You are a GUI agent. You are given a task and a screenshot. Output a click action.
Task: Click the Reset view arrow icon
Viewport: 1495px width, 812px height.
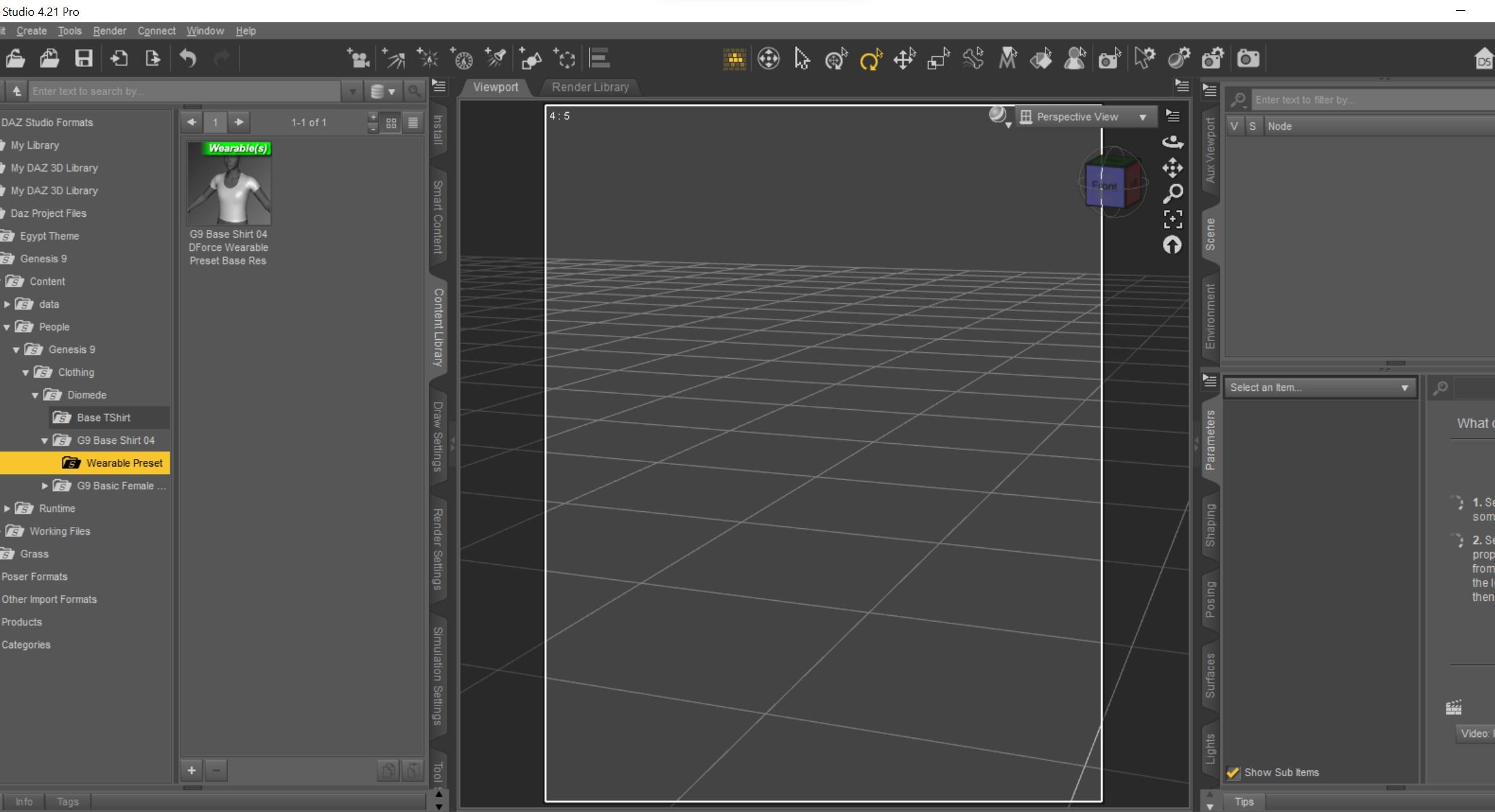[x=1172, y=245]
